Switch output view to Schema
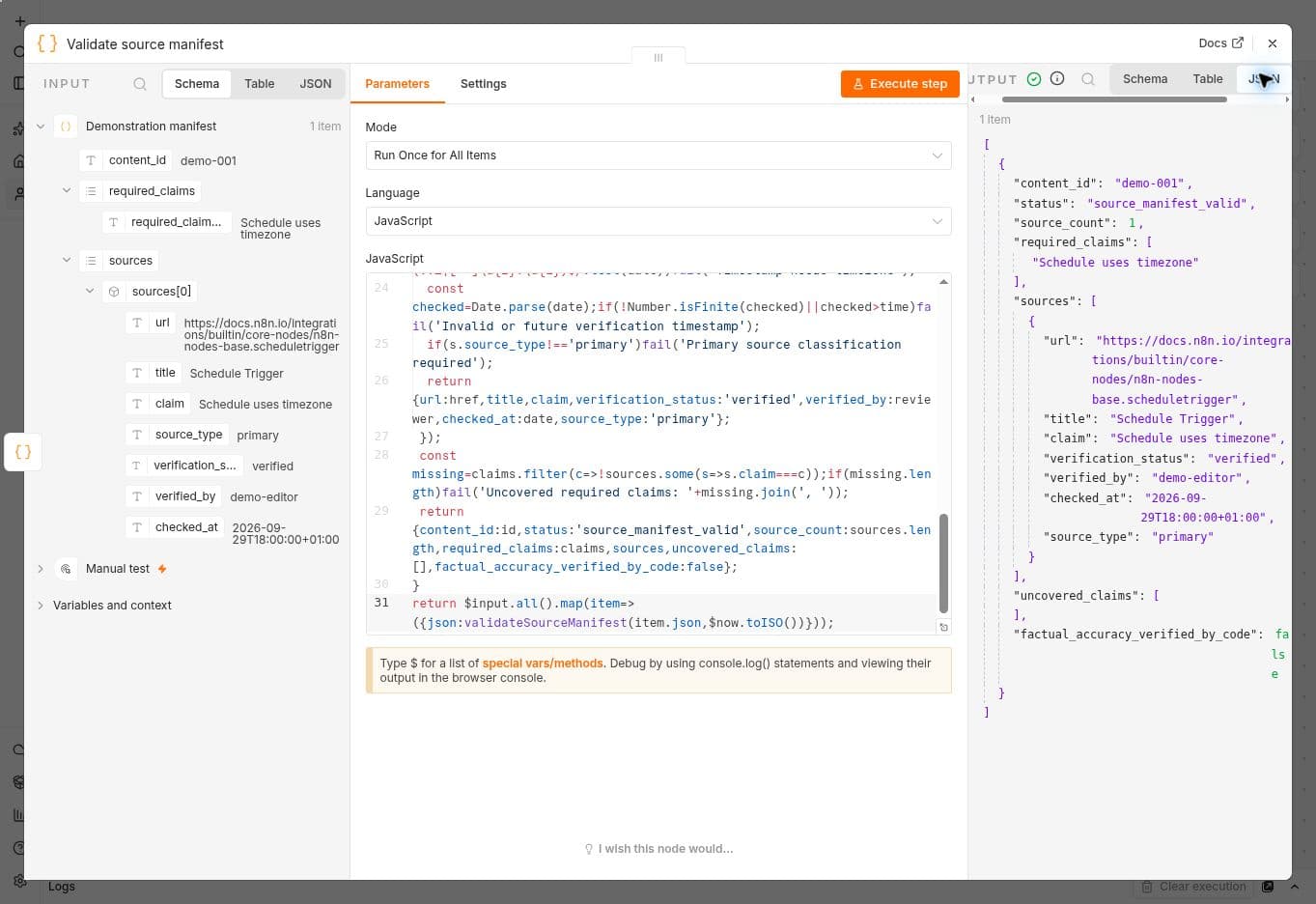Screen dimensions: 1316x904 pyautogui.click(x=1145, y=79)
